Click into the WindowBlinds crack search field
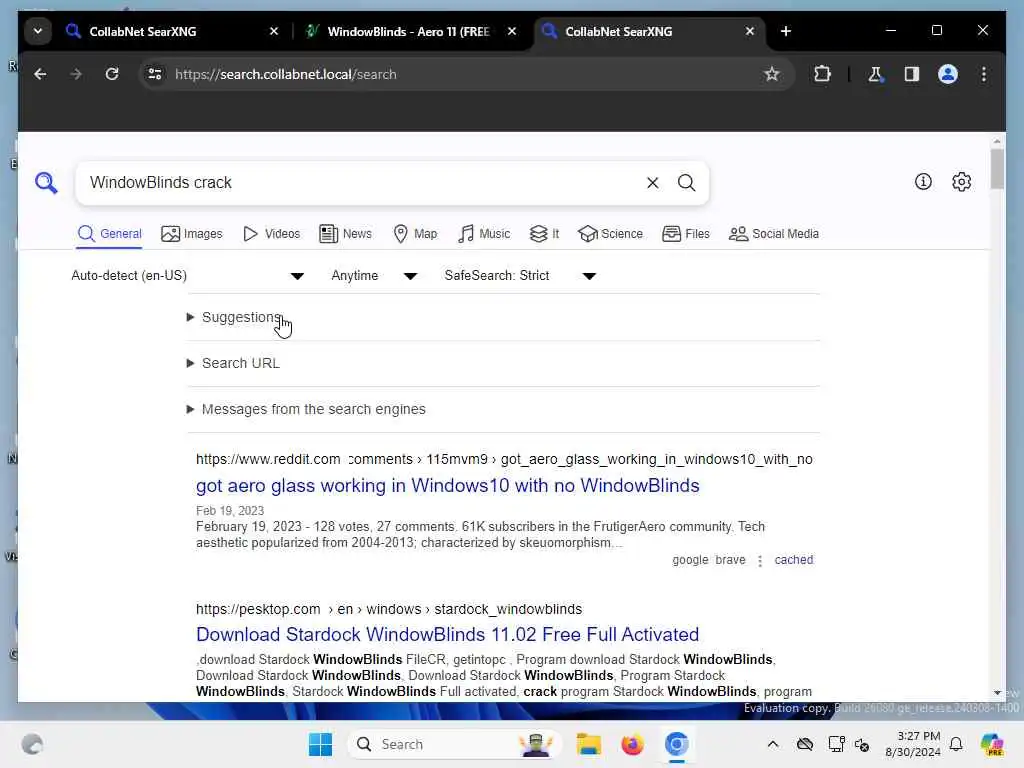Viewport: 1024px width, 768px height. [362, 183]
